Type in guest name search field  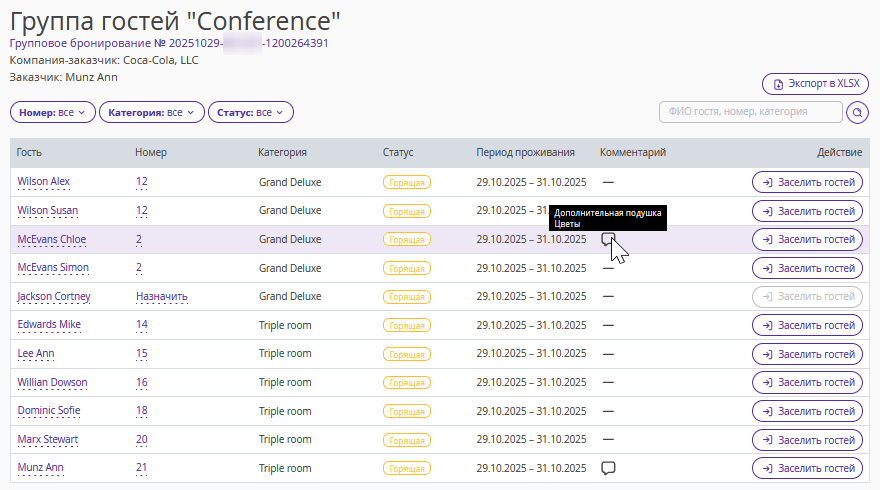tap(750, 112)
